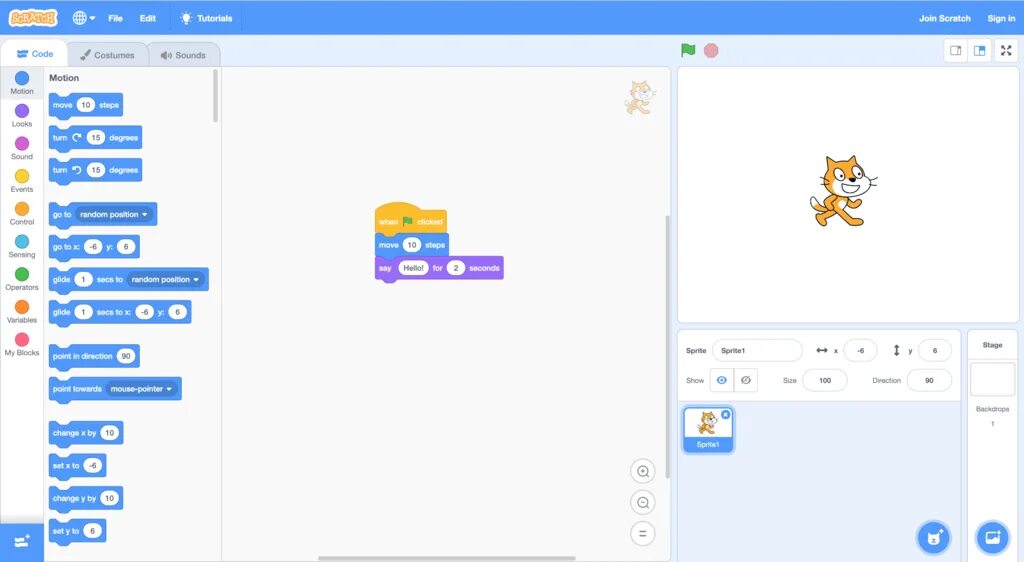Click Choose a Sprite button
The height and width of the screenshot is (562, 1024).
[934, 538]
